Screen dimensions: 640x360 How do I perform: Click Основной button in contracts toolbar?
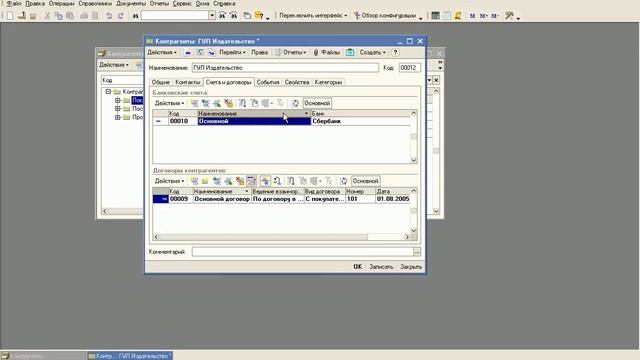click(x=365, y=181)
